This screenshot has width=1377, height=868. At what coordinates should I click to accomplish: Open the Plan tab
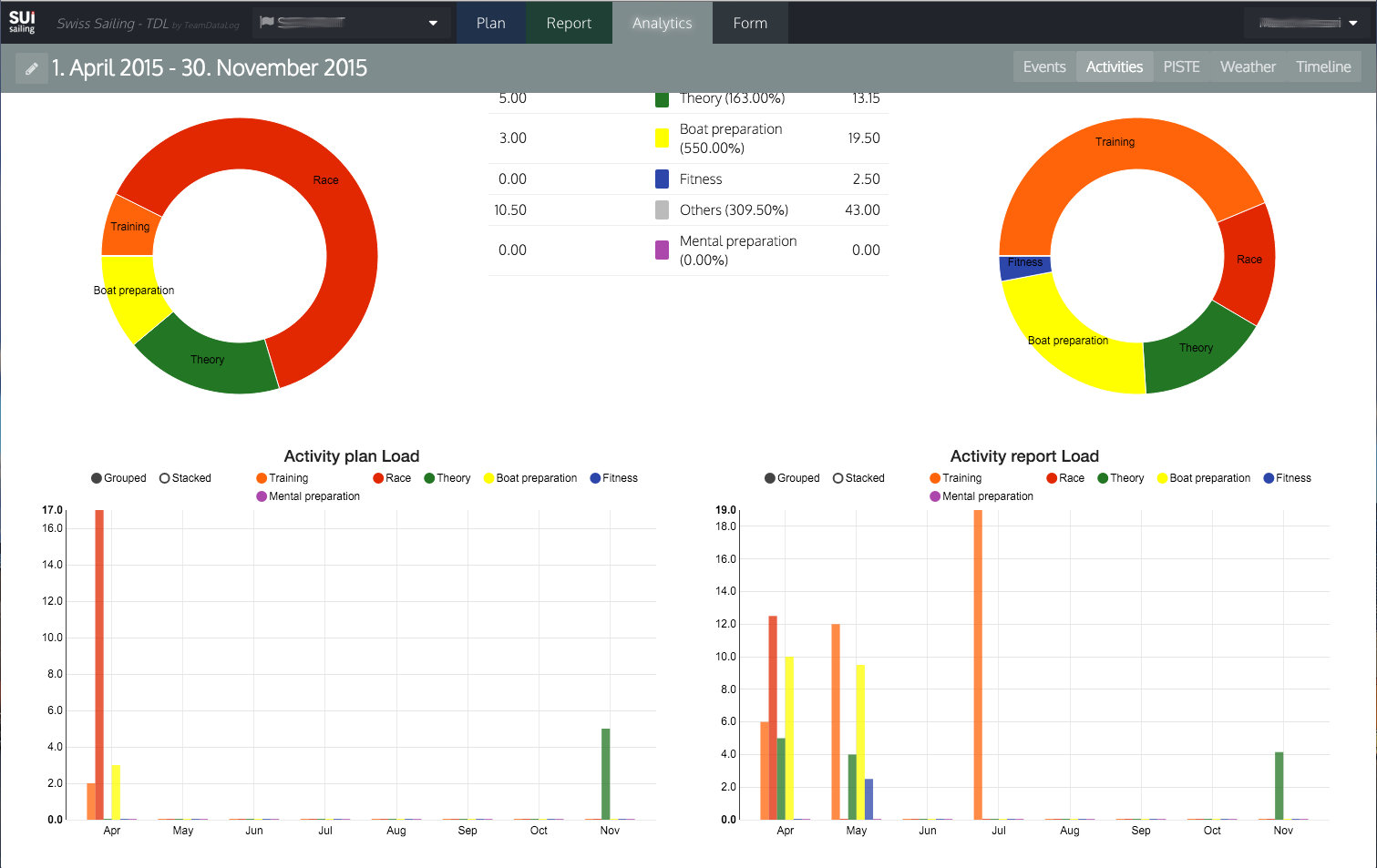(490, 23)
